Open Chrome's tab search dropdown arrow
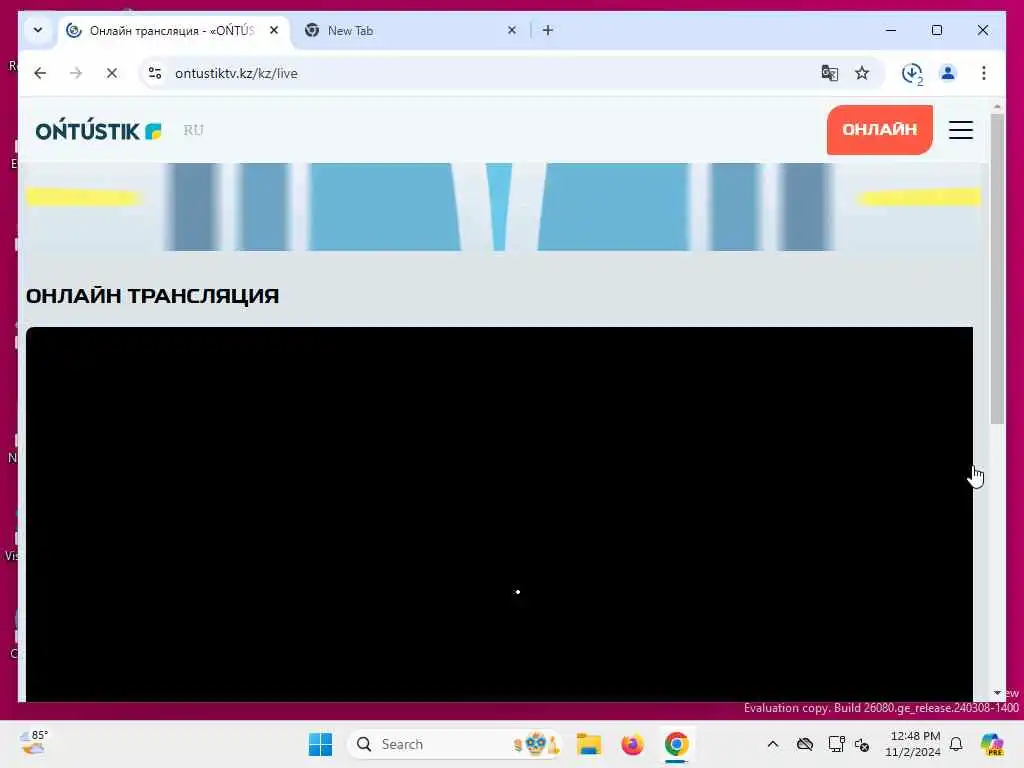This screenshot has height=768, width=1024. point(38,30)
